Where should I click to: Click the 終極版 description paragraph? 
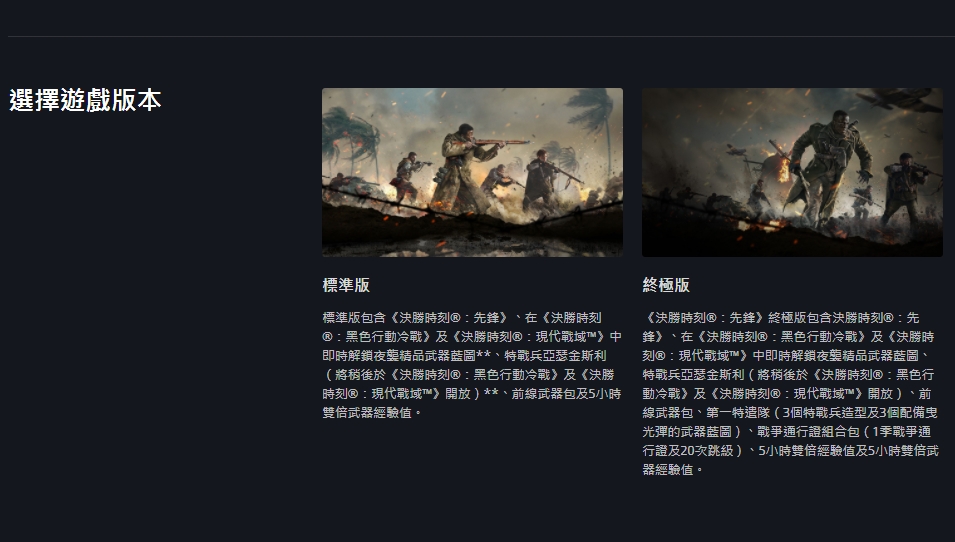pyautogui.click(x=791, y=393)
